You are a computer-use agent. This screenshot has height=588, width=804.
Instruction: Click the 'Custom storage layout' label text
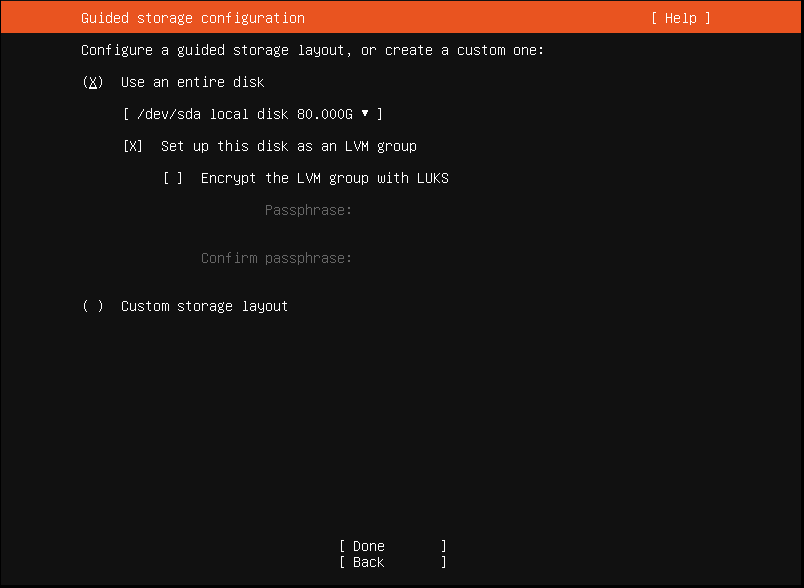(204, 306)
